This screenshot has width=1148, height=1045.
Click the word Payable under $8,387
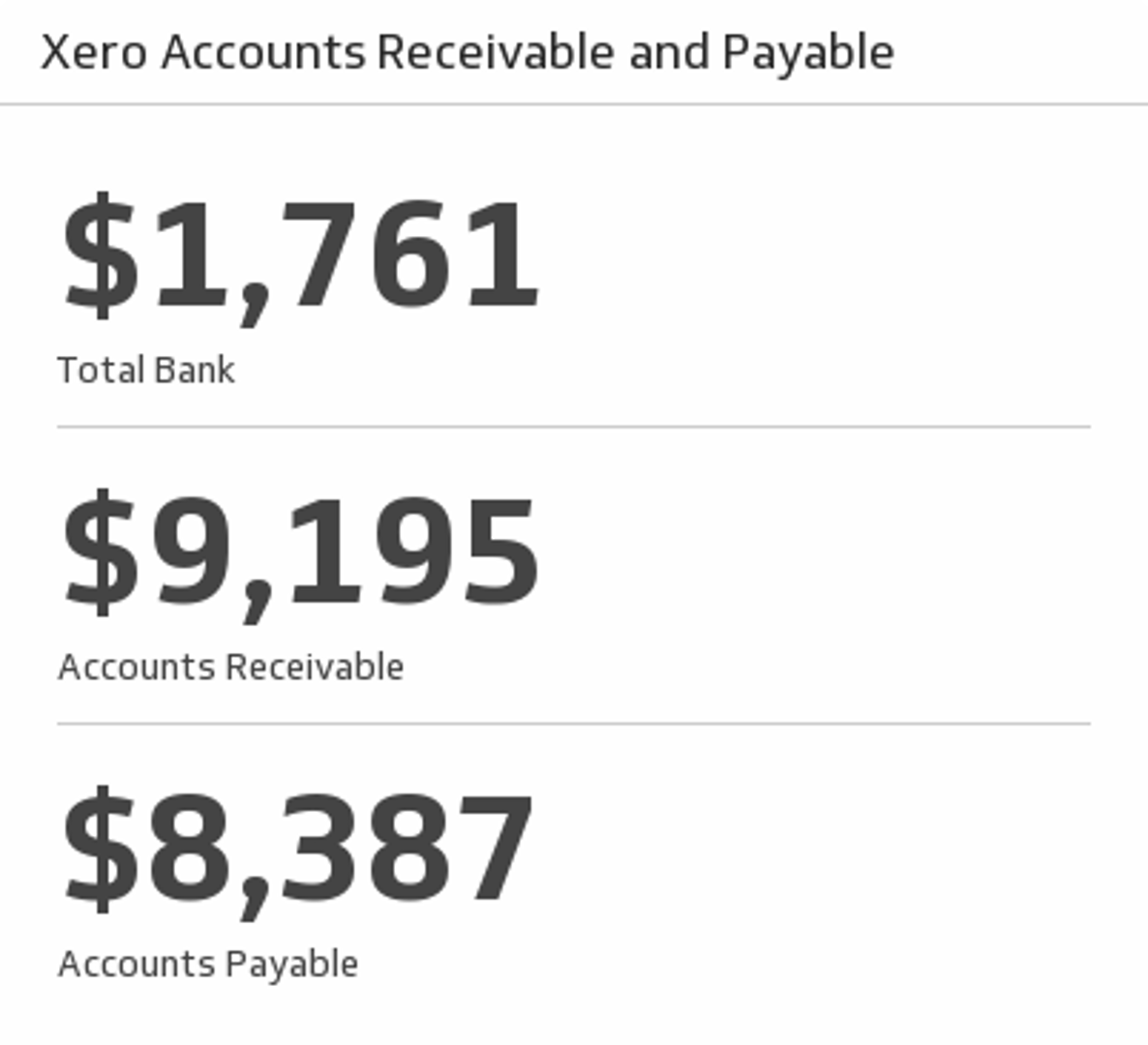[x=291, y=965]
